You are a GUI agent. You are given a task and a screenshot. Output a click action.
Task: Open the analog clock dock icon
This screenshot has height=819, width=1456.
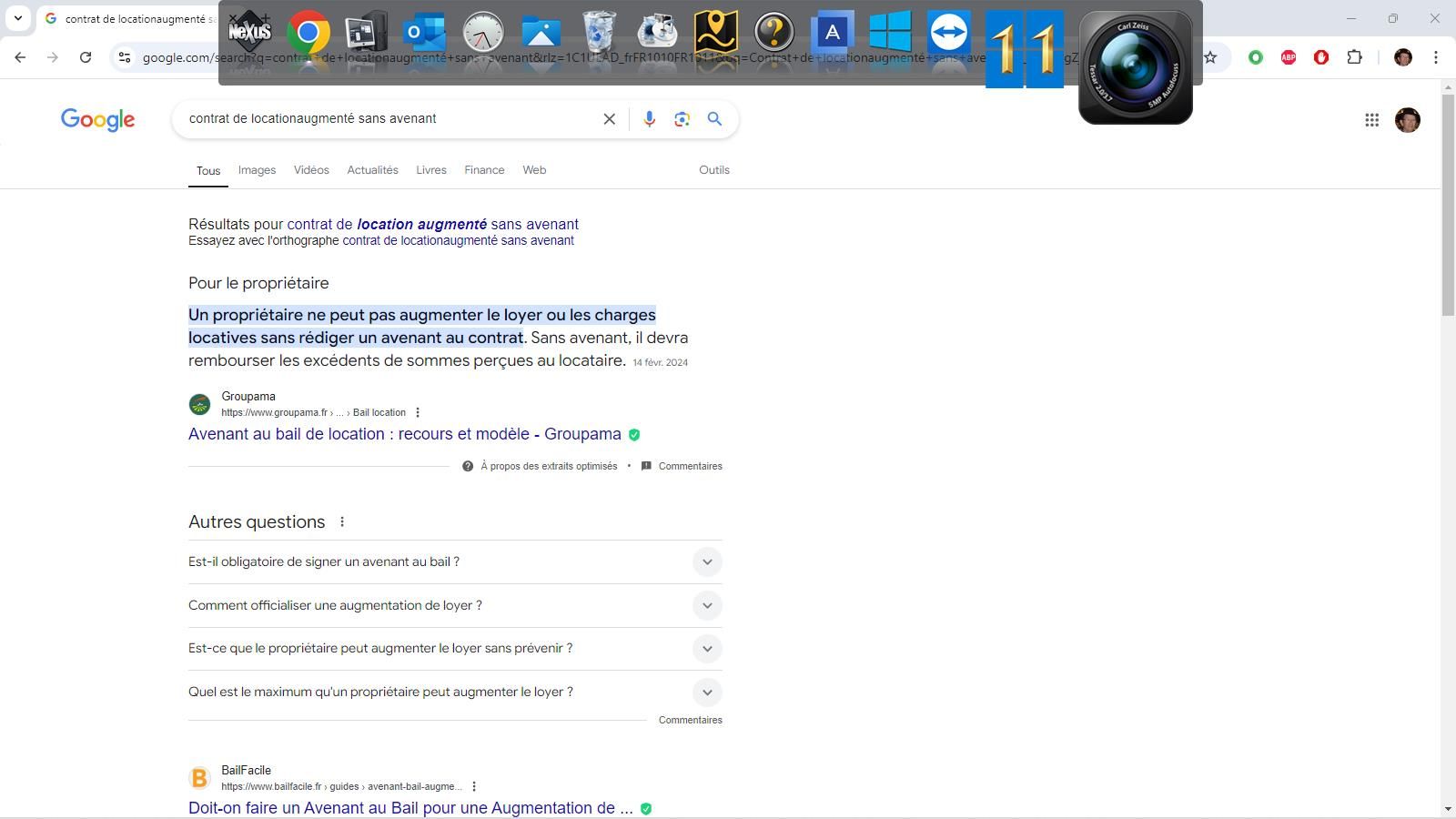(x=483, y=33)
